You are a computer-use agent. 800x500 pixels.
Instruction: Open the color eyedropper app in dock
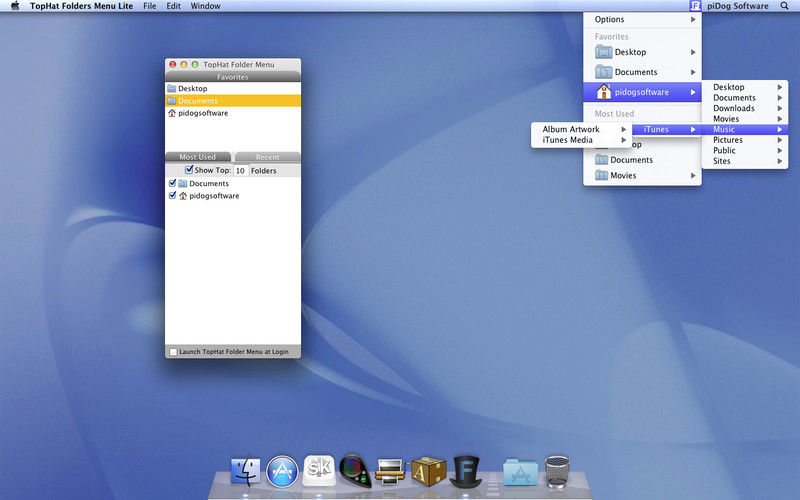tap(355, 470)
